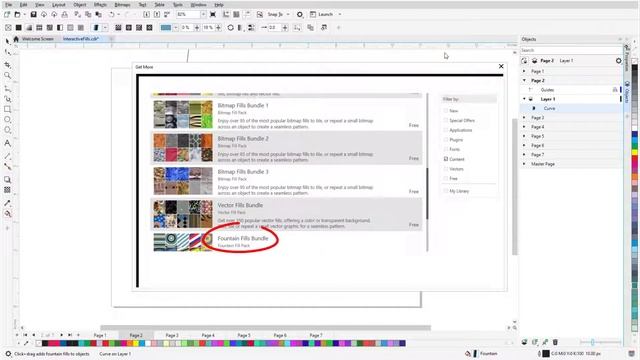Image resolution: width=640 pixels, height=360 pixels.
Task: Open the Options gear in standard toolbar
Action: tap(300, 14)
